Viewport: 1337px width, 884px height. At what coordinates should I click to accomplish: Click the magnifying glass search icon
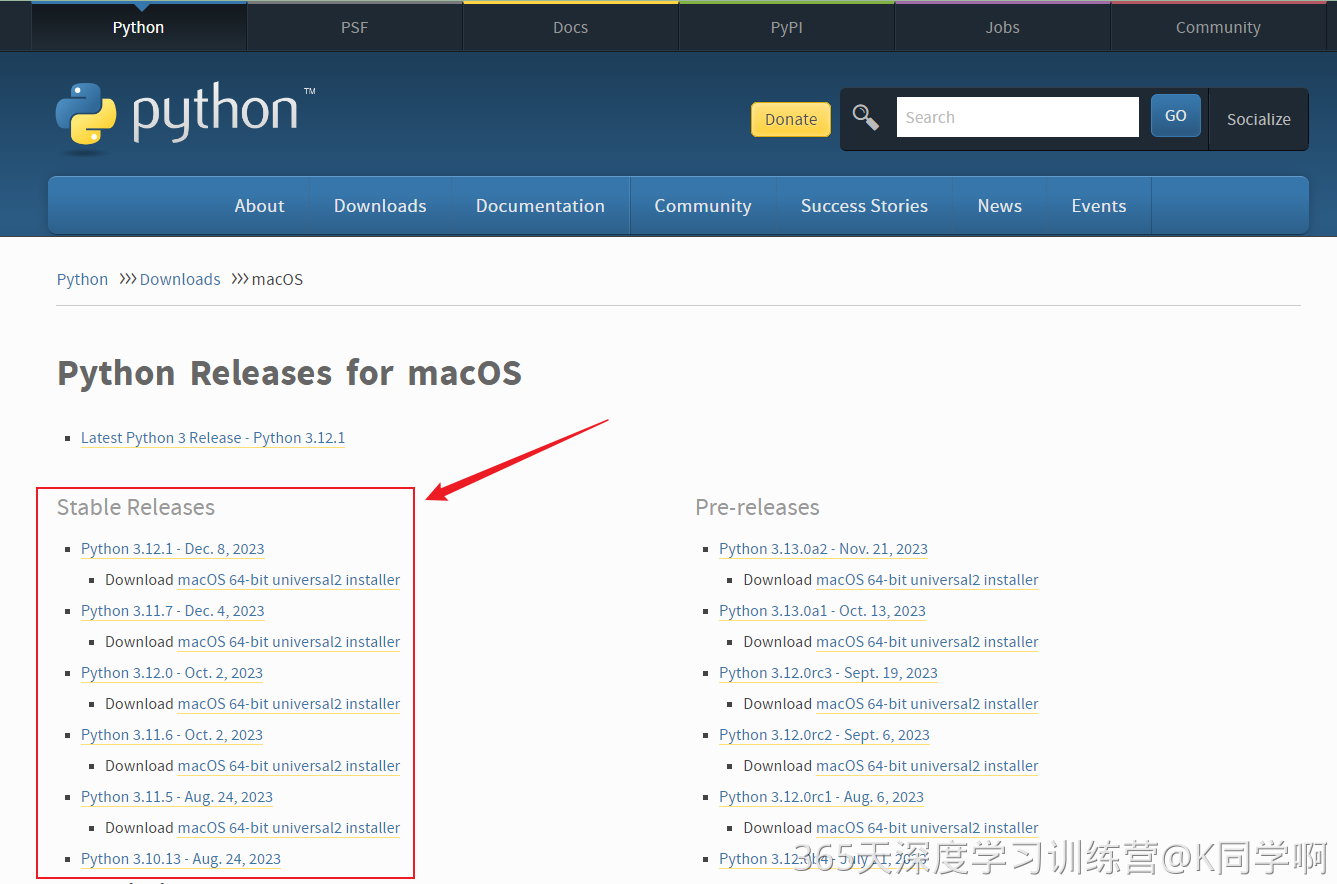coord(866,118)
